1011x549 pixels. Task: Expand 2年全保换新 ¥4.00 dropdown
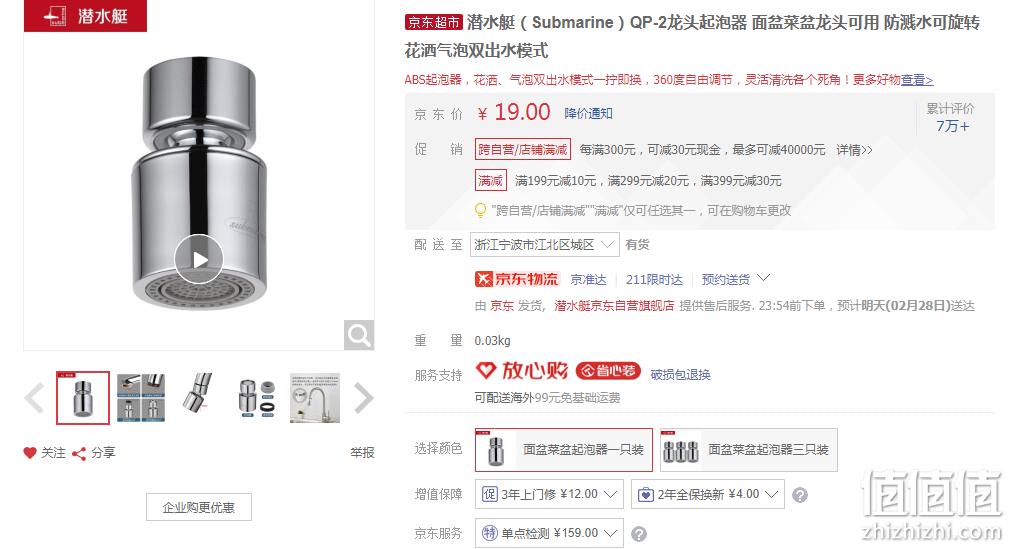(708, 494)
